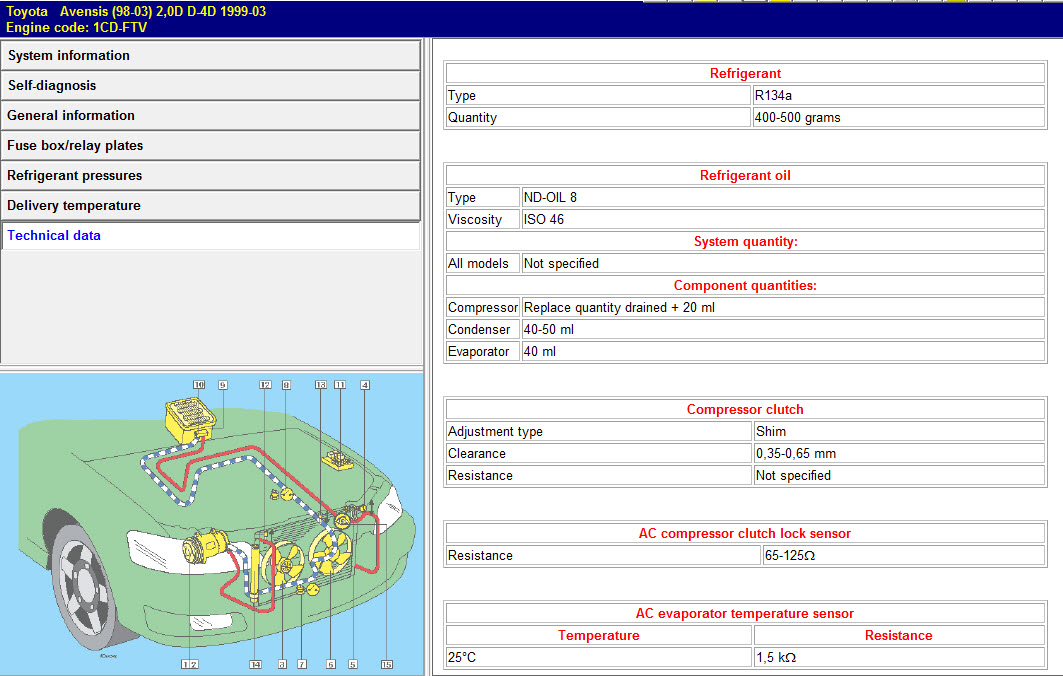1063x676 pixels.
Task: Click component label 9 in diagram
Action: click(x=222, y=385)
